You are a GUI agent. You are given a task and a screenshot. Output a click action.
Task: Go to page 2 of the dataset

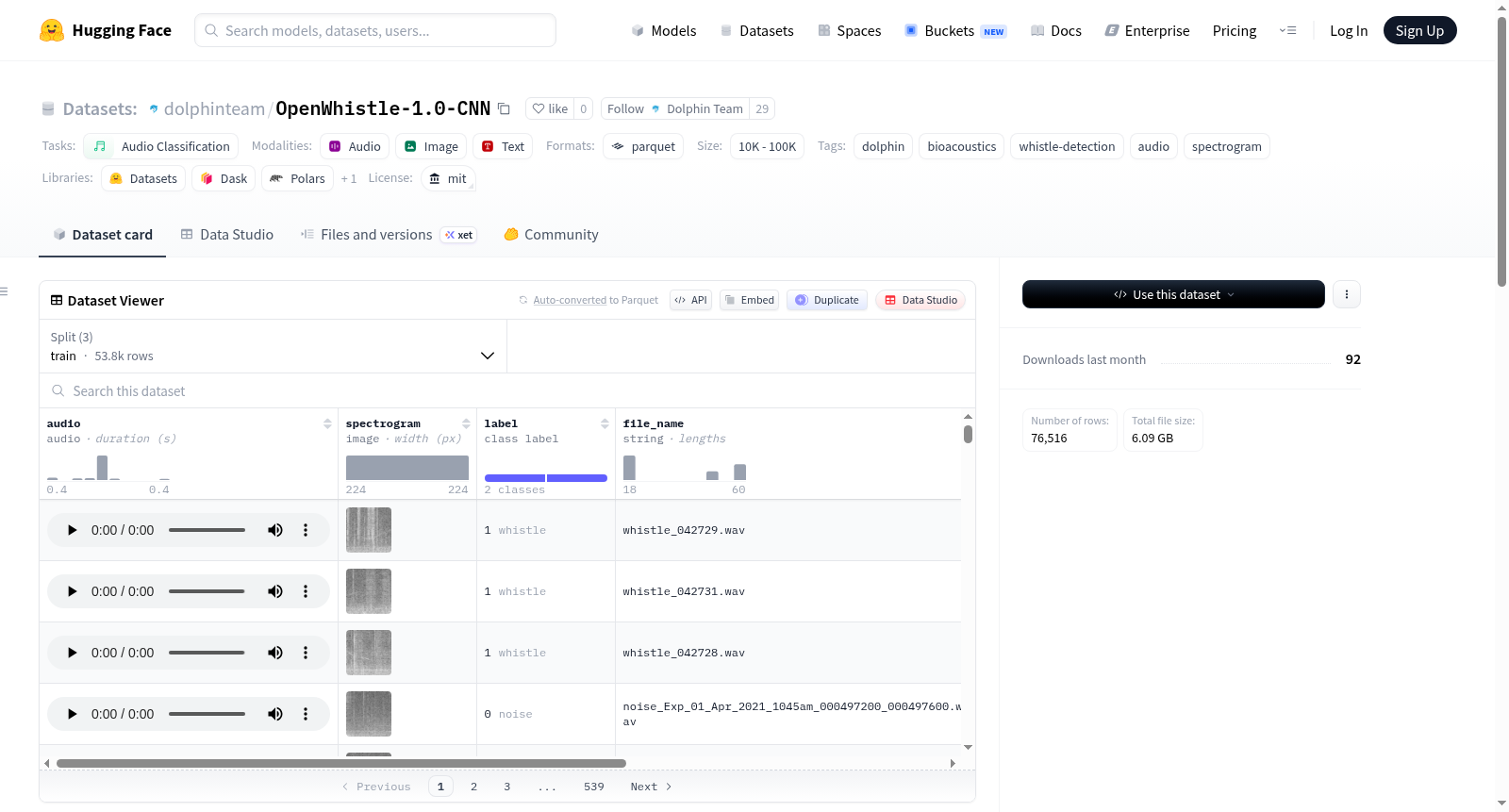[473, 787]
